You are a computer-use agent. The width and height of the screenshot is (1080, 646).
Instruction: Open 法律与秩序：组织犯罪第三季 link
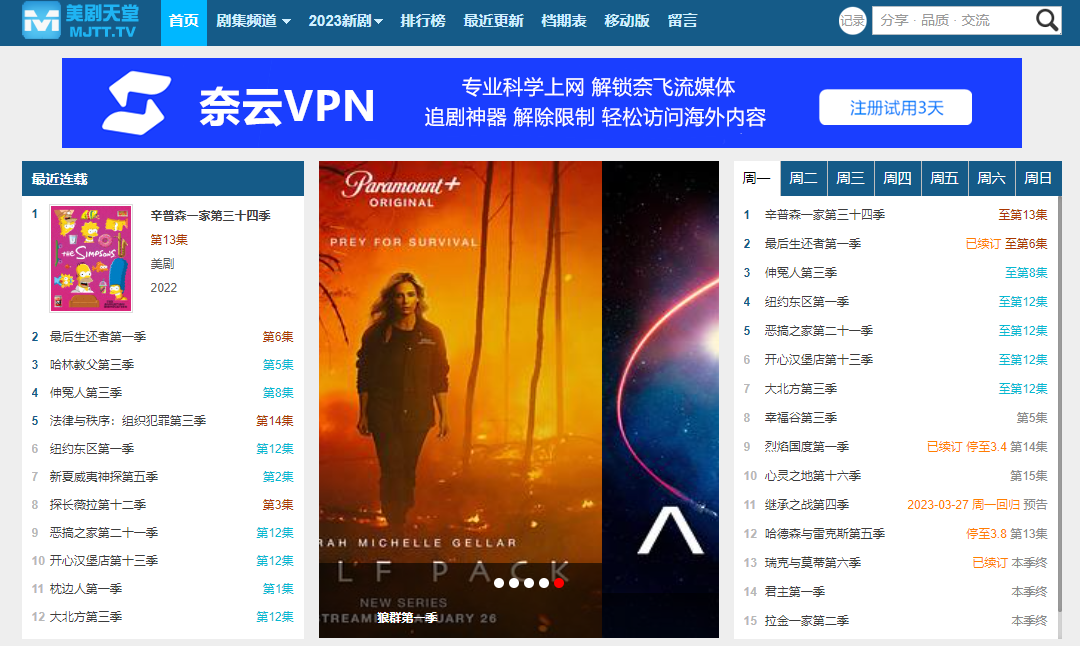(127, 421)
